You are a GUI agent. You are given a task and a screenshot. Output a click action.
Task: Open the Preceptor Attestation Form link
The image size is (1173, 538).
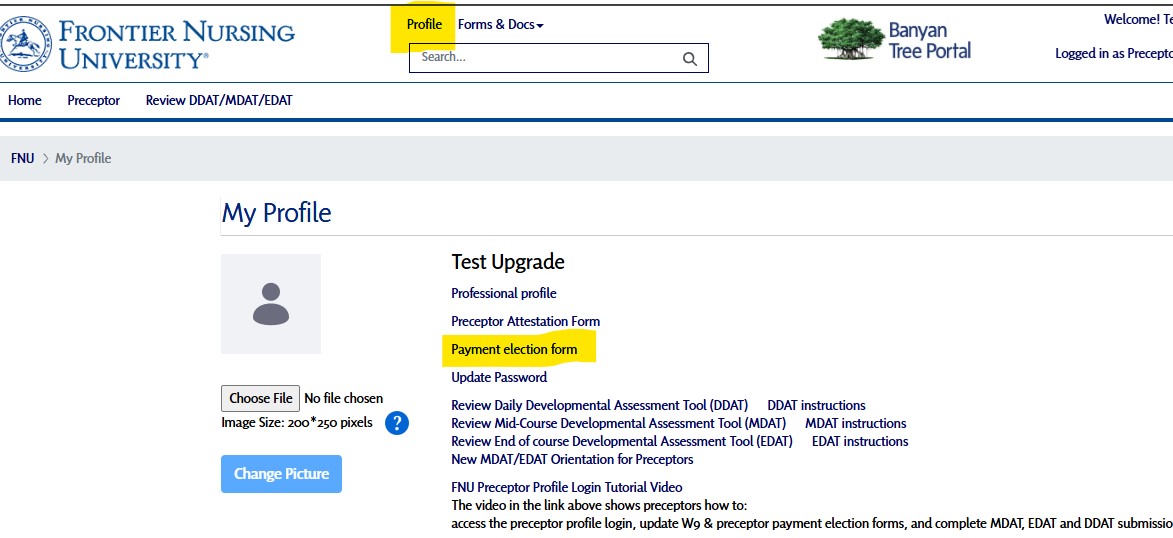(x=525, y=321)
